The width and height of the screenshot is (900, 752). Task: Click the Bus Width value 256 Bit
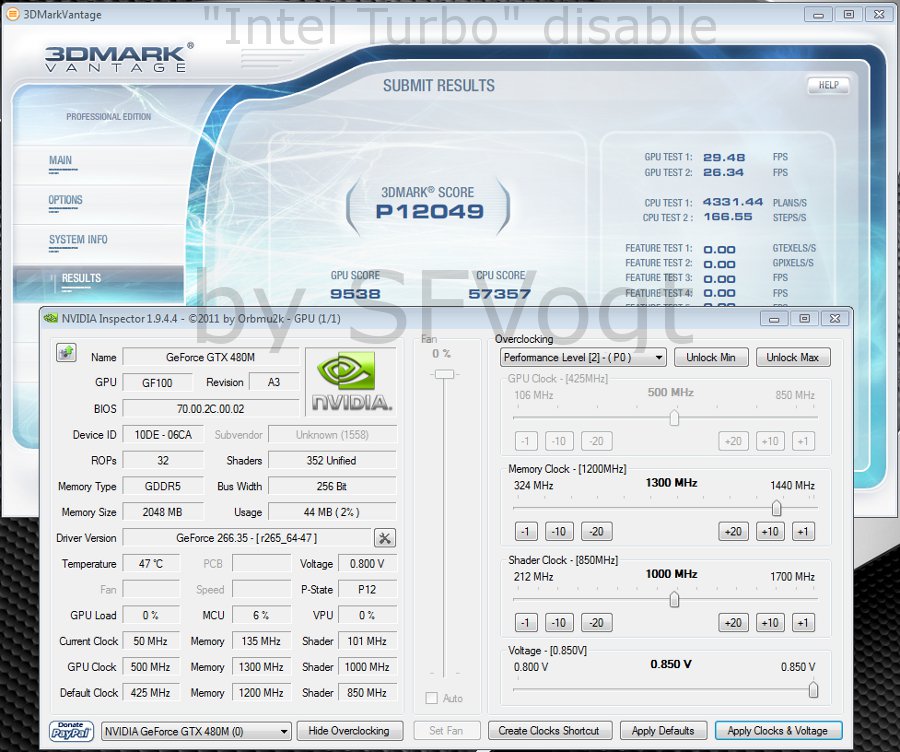[x=332, y=486]
